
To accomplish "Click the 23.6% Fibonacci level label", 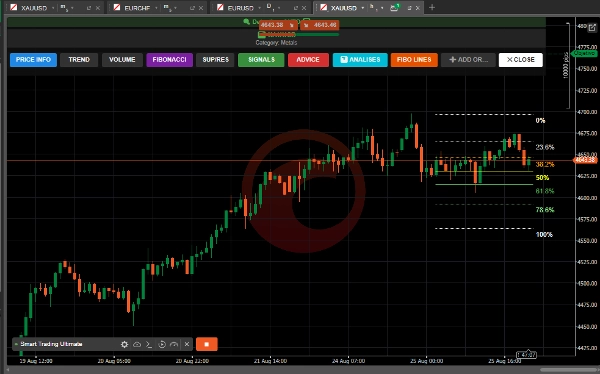I will coord(545,147).
